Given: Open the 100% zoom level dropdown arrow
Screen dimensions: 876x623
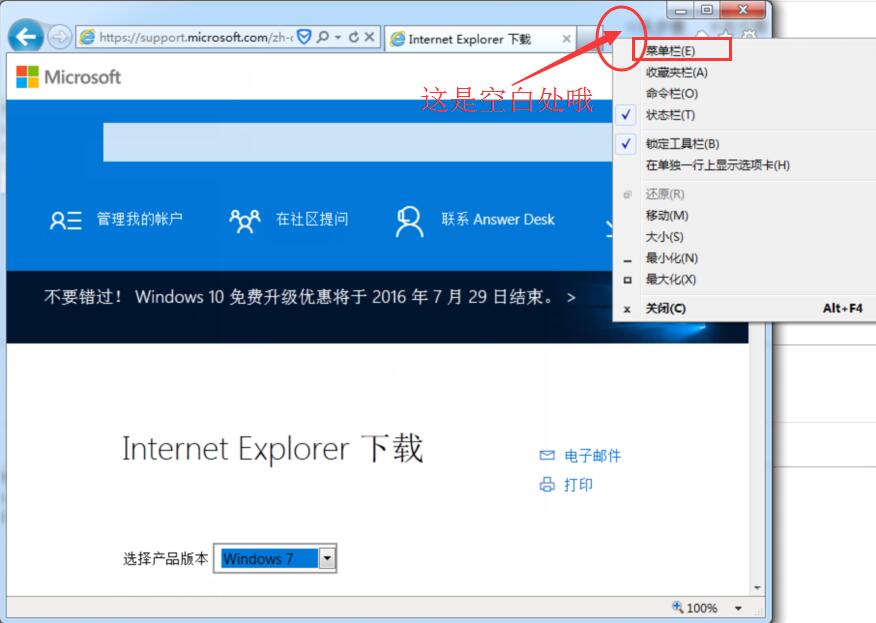Looking at the screenshot, I should (739, 608).
